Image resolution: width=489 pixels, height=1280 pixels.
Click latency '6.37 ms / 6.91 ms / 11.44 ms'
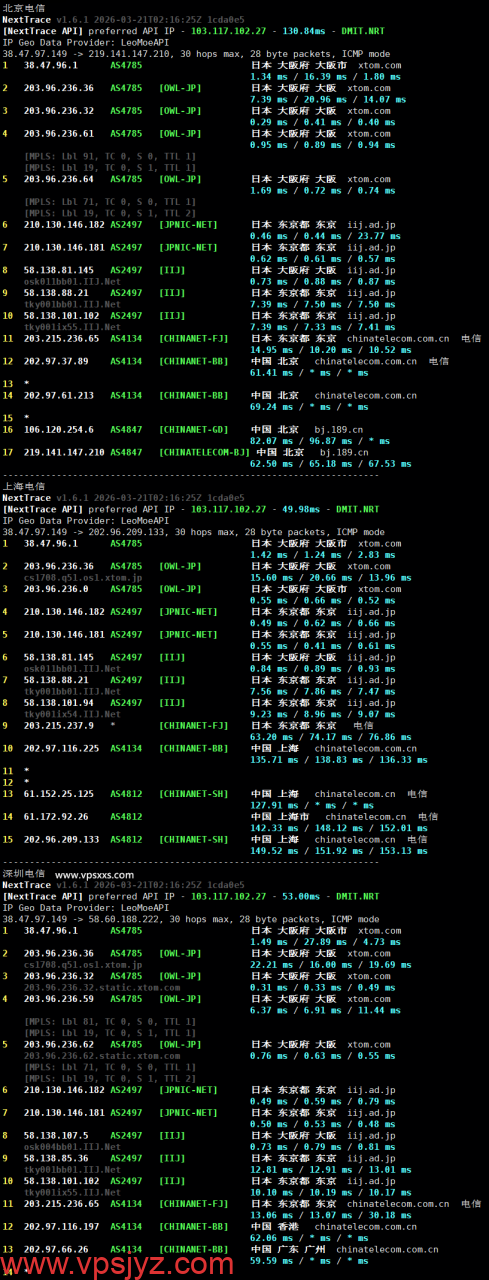[x=323, y=1010]
